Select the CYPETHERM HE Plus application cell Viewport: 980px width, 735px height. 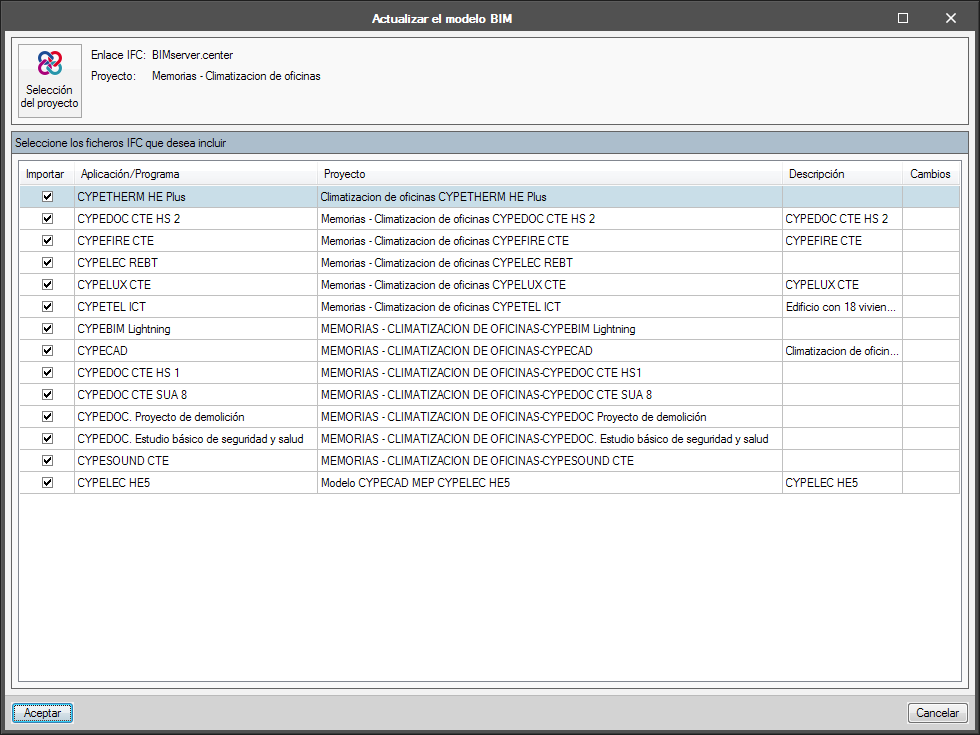[x=196, y=197]
